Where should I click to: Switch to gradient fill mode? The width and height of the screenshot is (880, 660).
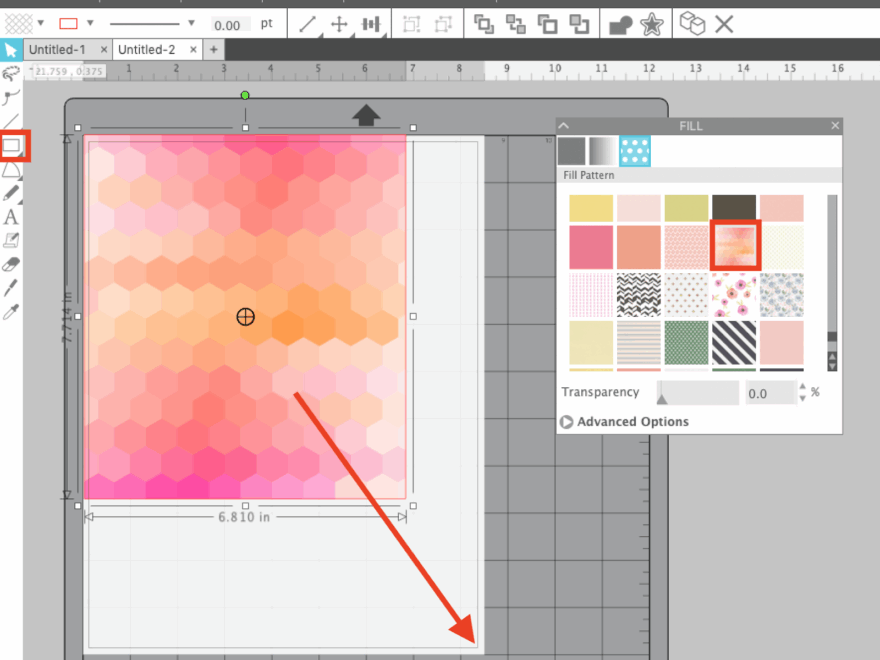pos(602,151)
